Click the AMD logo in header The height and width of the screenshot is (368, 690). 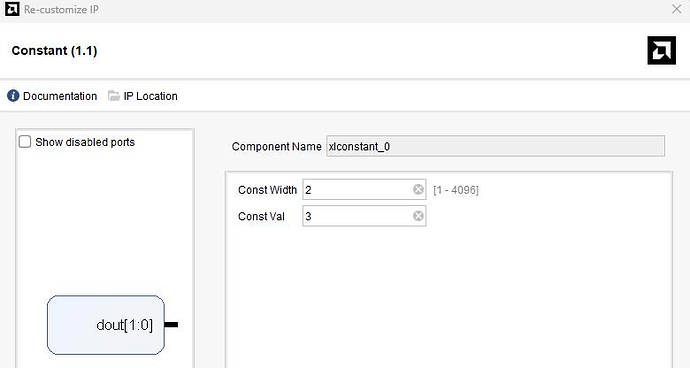point(661,51)
